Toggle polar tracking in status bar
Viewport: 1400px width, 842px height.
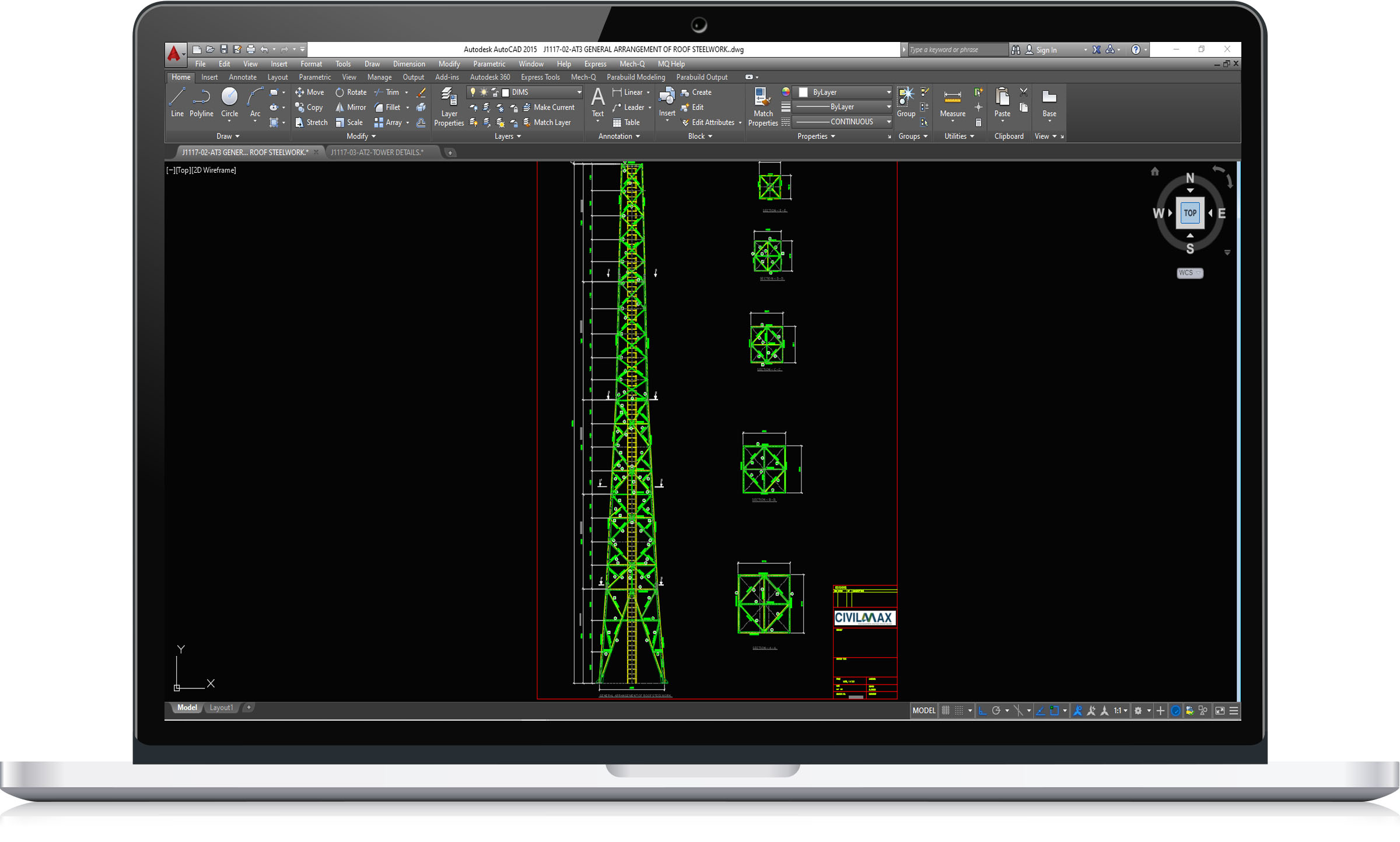tap(996, 710)
